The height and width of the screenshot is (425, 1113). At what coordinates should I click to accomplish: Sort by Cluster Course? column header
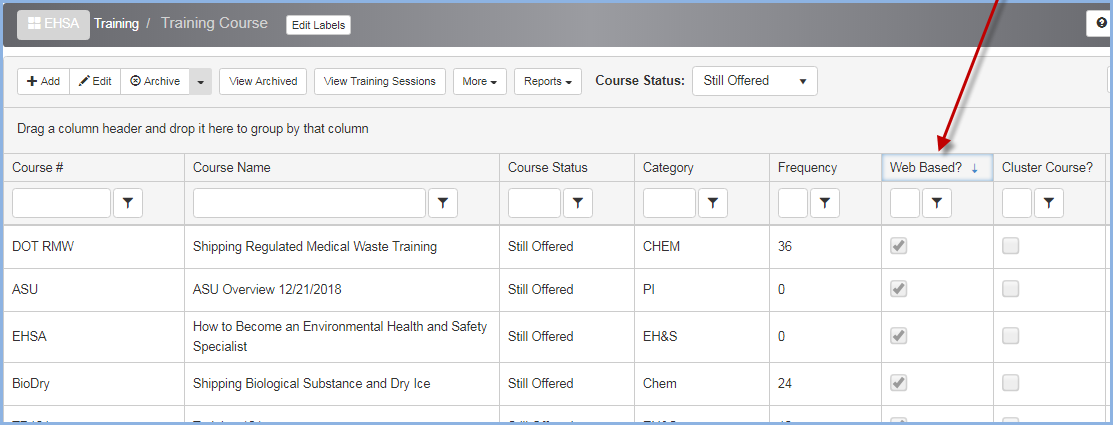[1048, 167]
